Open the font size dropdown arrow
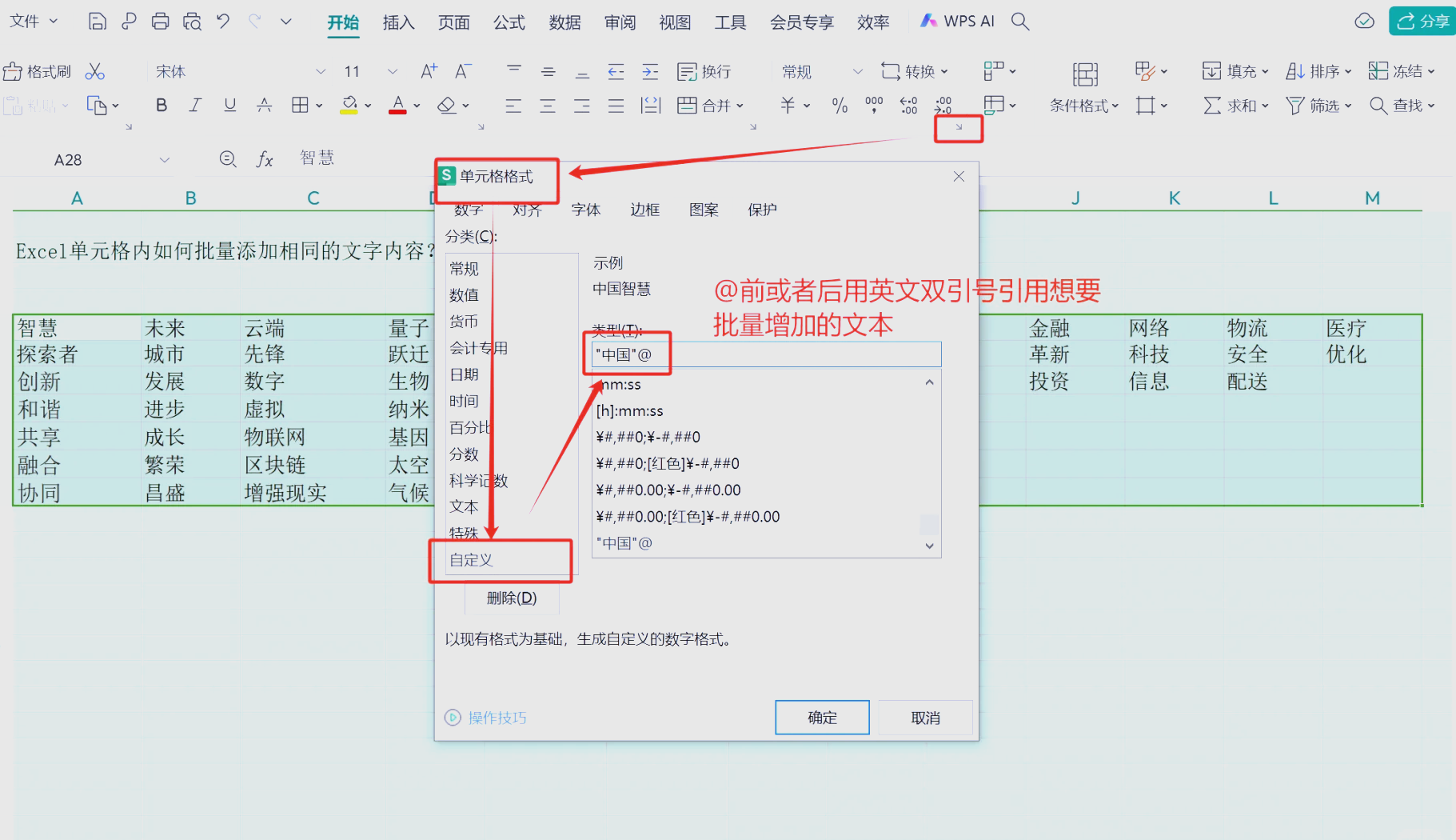This screenshot has height=840, width=1456. pos(393,71)
